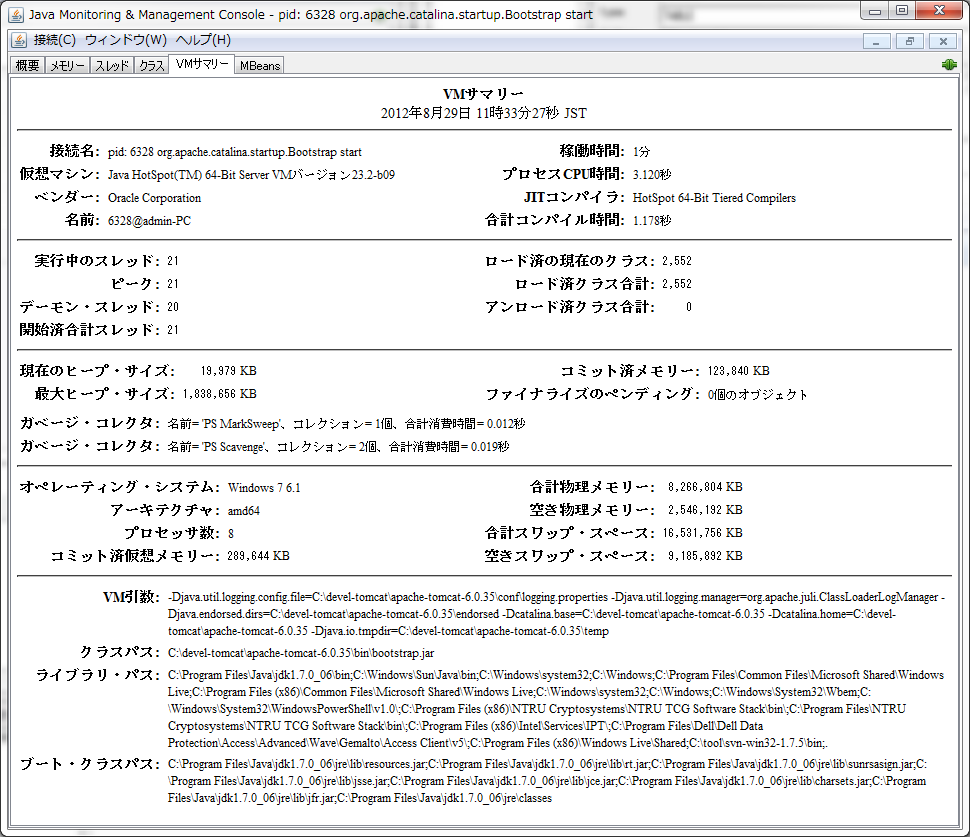
Task: Minimize the Java Monitoring Console window
Action: (x=874, y=11)
